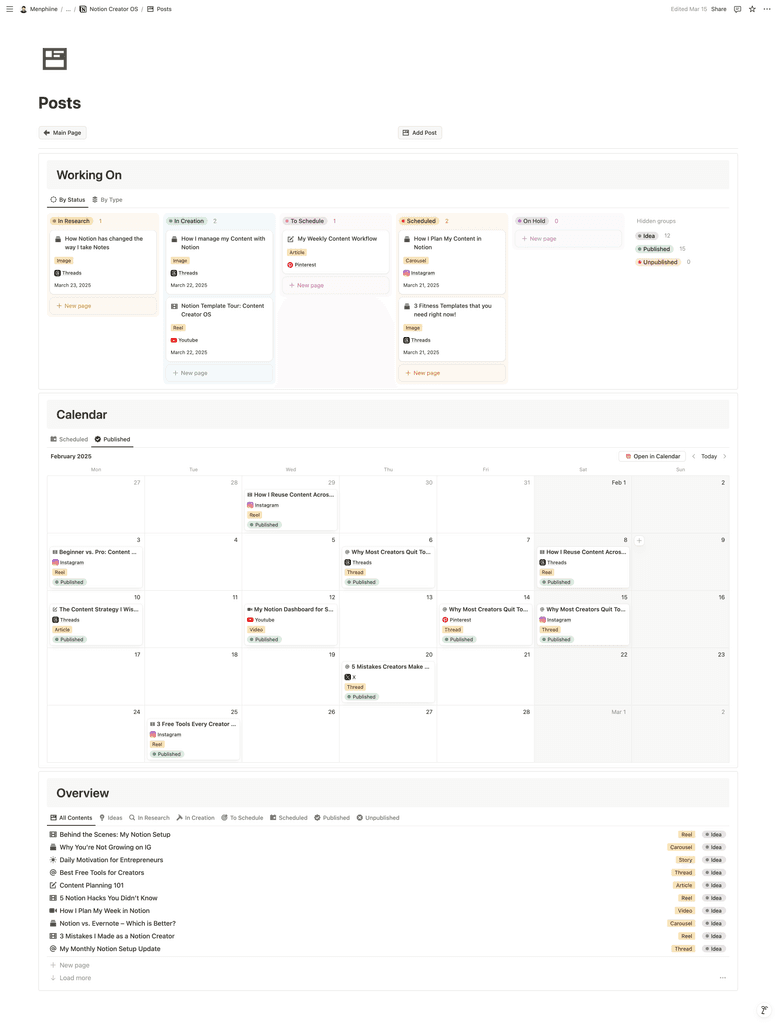Click icon of 'Behind the Scenes: My Notion Setup'
Viewport: 778px width, 1024px height.
click(53, 835)
